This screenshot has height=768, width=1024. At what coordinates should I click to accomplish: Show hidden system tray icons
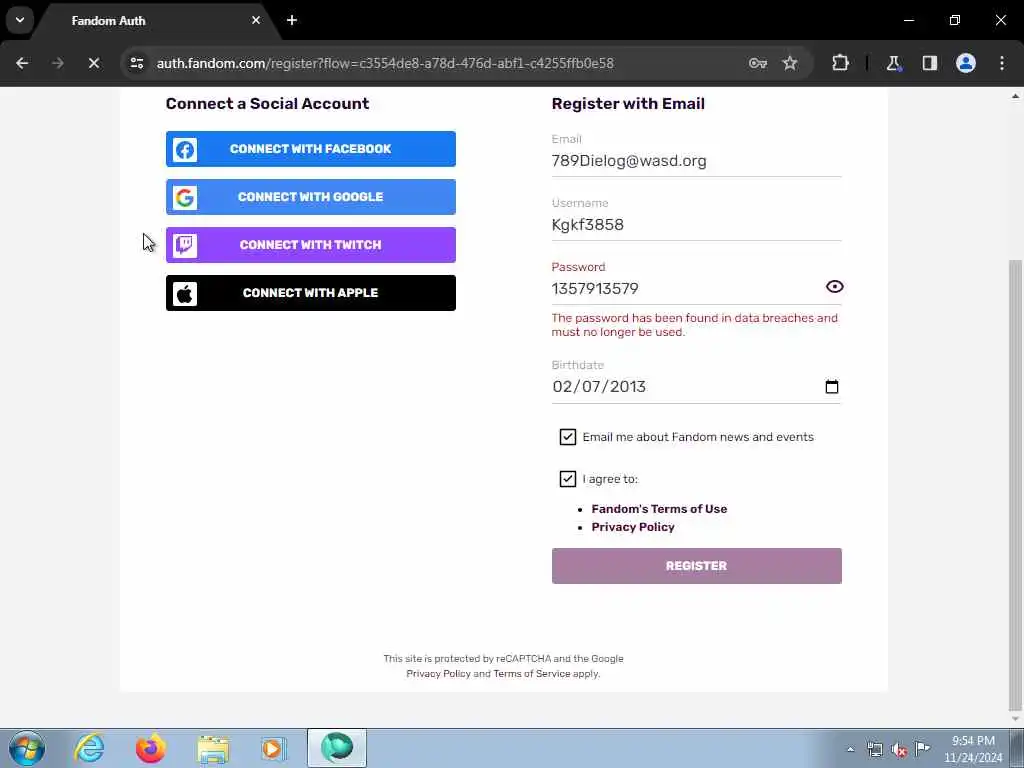[850, 749]
